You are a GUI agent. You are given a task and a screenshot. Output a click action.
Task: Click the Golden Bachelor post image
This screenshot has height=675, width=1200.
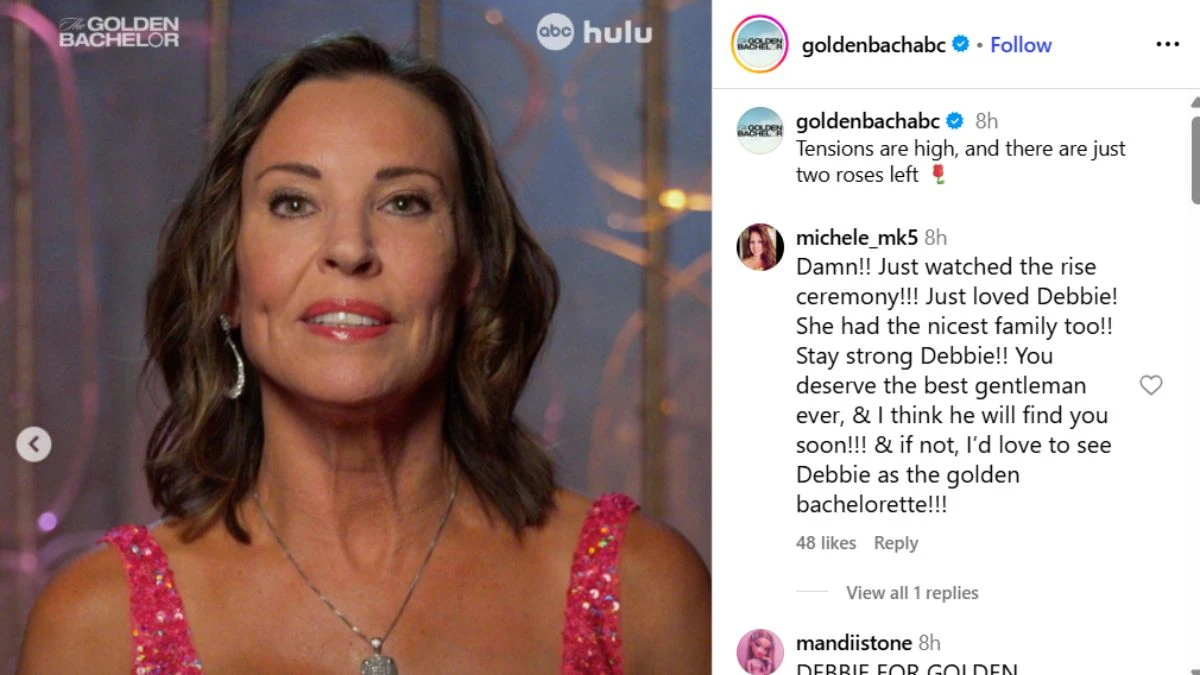[356, 337]
